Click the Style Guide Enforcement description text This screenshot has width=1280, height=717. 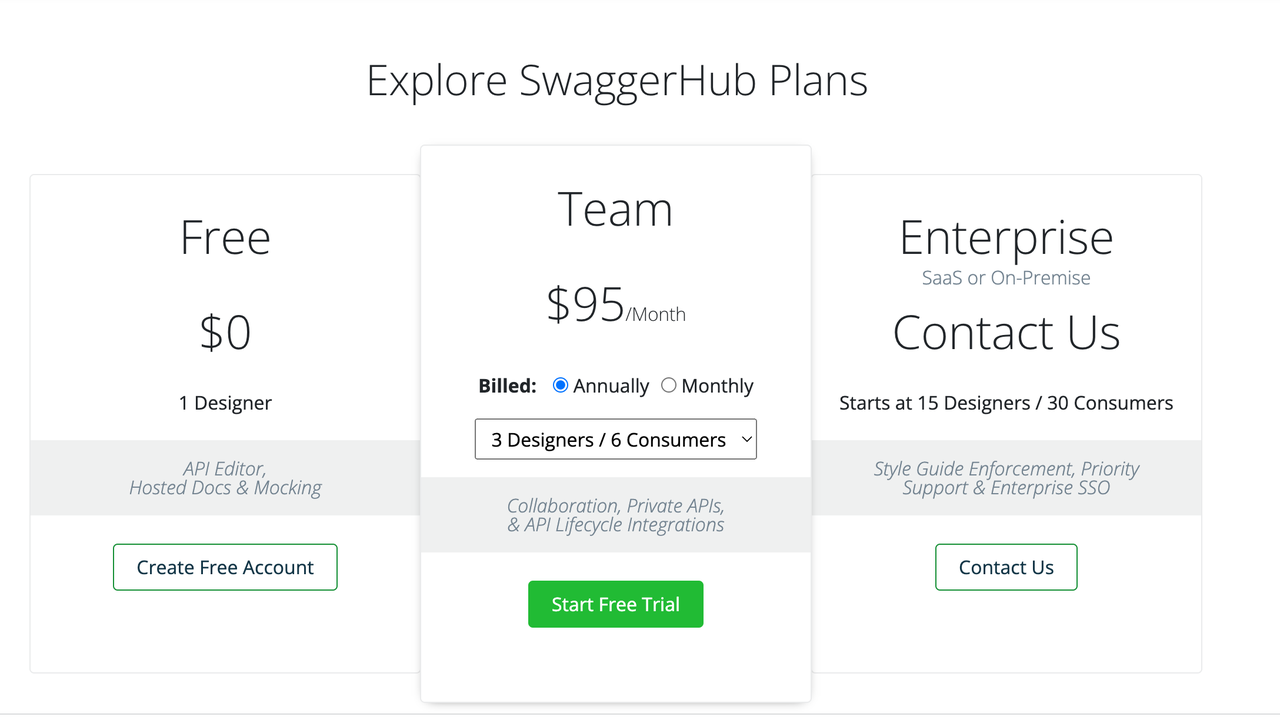point(1006,478)
